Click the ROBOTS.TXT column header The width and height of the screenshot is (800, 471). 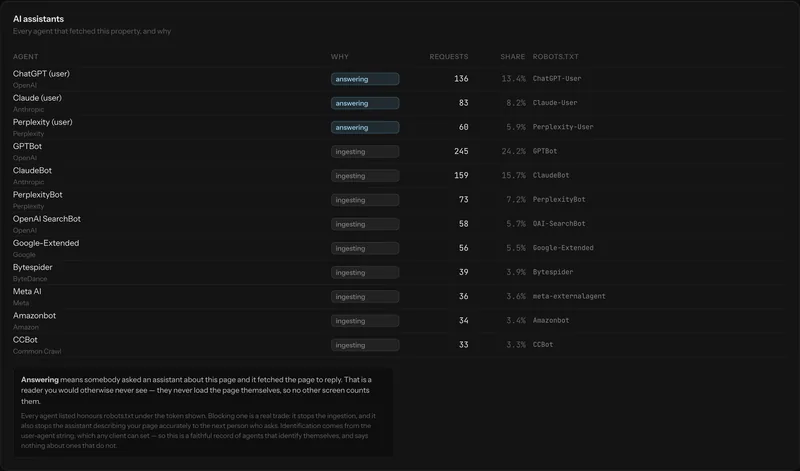[x=556, y=57]
